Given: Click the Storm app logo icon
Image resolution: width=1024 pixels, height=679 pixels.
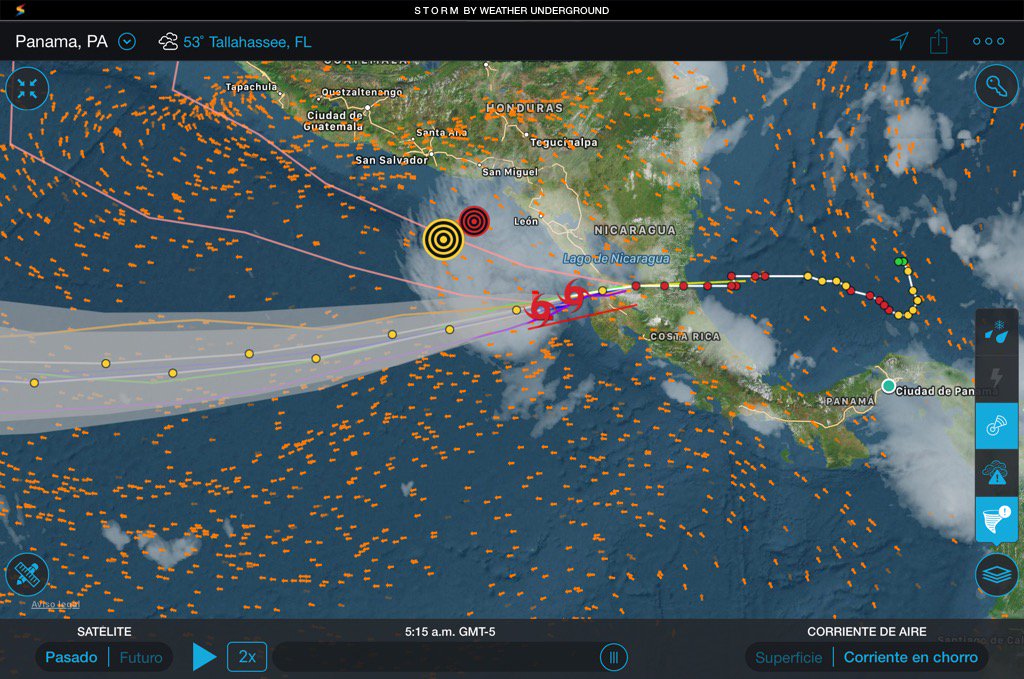Looking at the screenshot, I should (21, 10).
